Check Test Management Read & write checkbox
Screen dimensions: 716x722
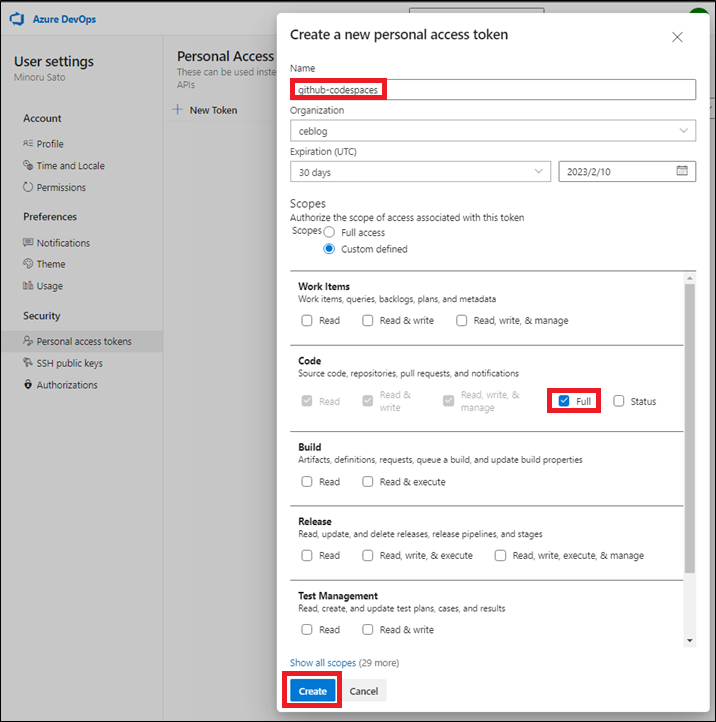[x=367, y=629]
